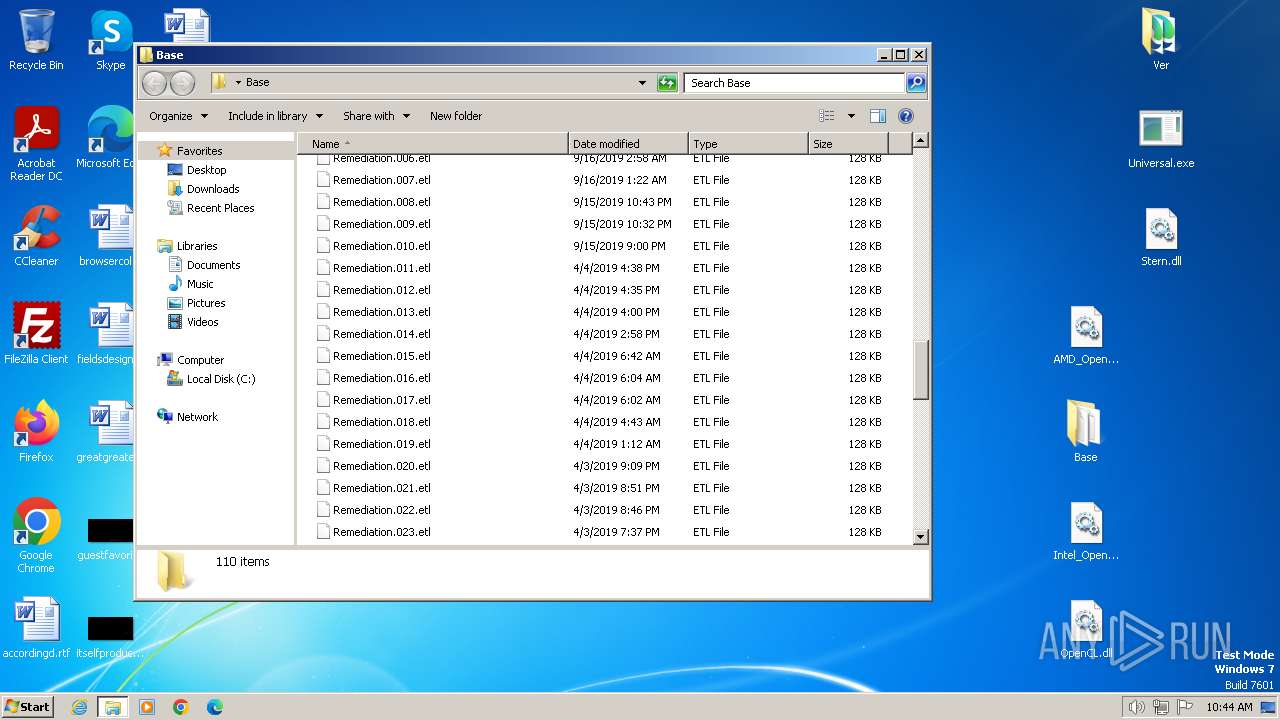Click the scrollbar up arrow in the file list

(921, 141)
